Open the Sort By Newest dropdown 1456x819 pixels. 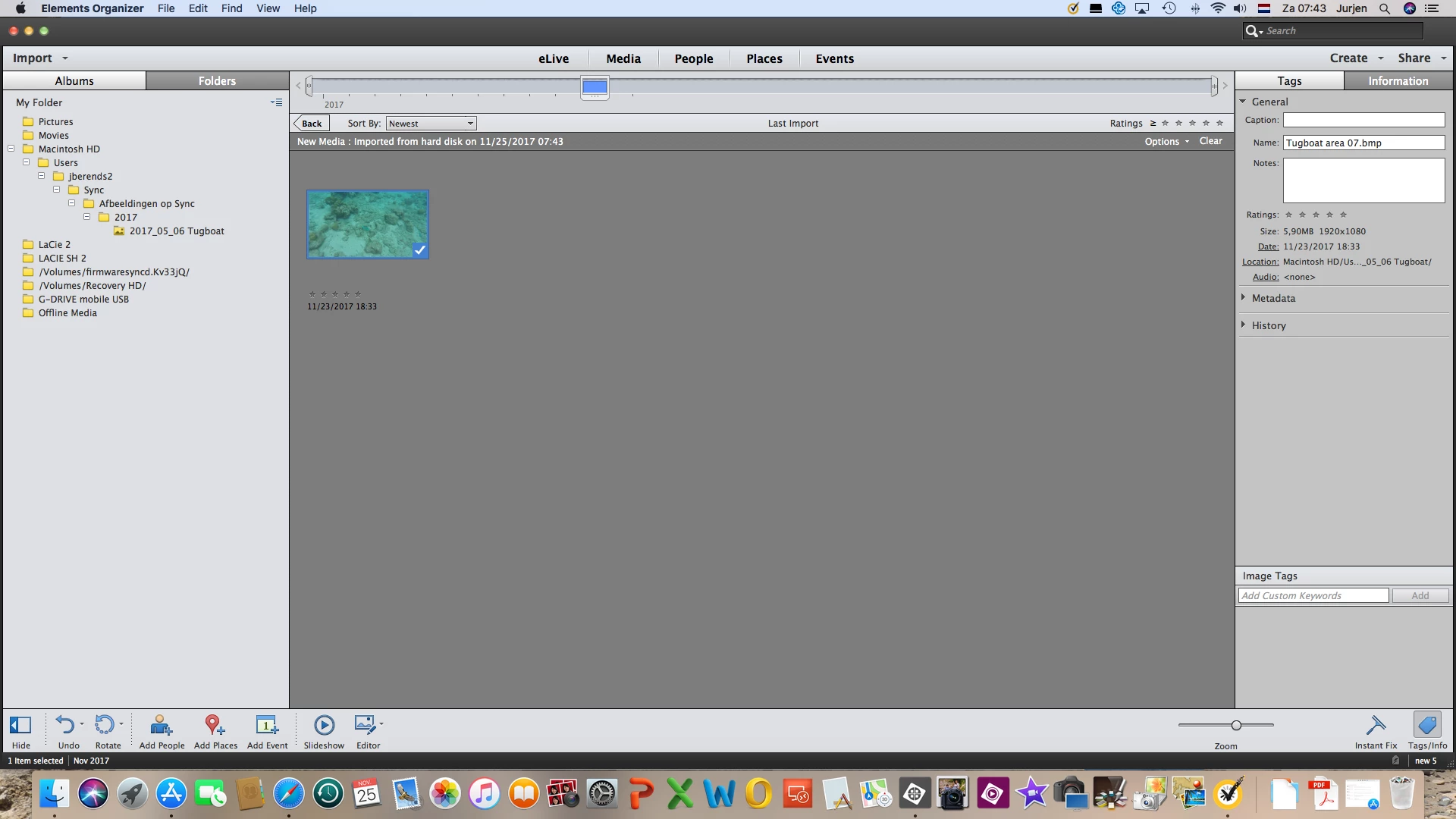tap(431, 124)
